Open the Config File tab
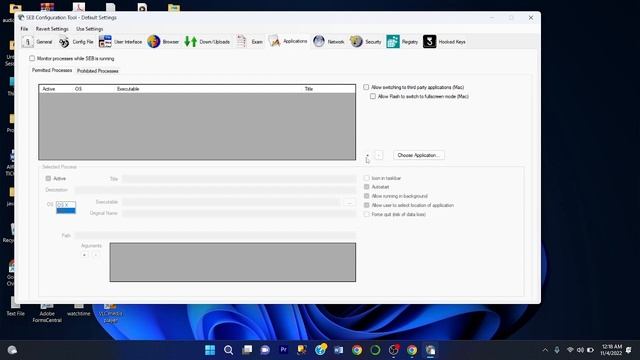Image resolution: width=640 pixels, height=360 pixels. point(76,42)
